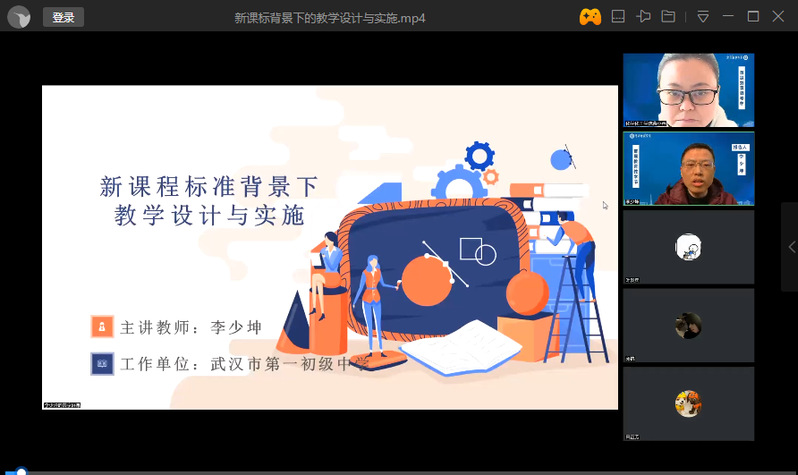Select the man in red jacket video tile
The height and width of the screenshot is (475, 798).
pyautogui.click(x=688, y=168)
